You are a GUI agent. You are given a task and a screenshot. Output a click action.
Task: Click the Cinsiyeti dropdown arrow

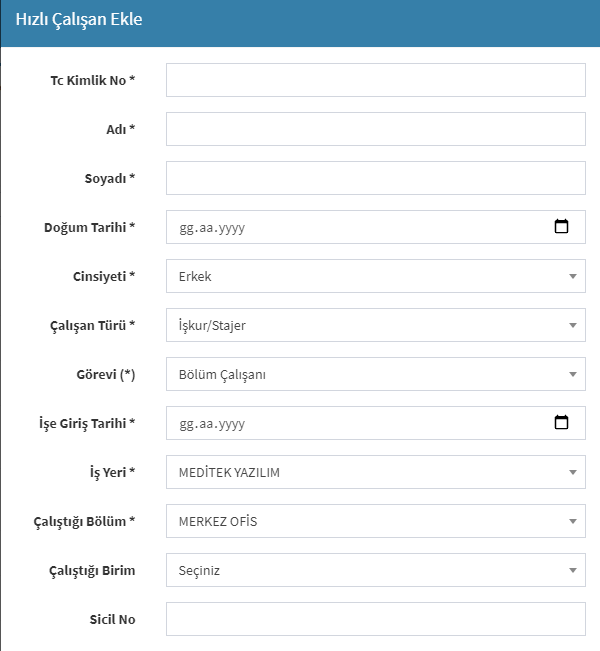[x=573, y=277]
